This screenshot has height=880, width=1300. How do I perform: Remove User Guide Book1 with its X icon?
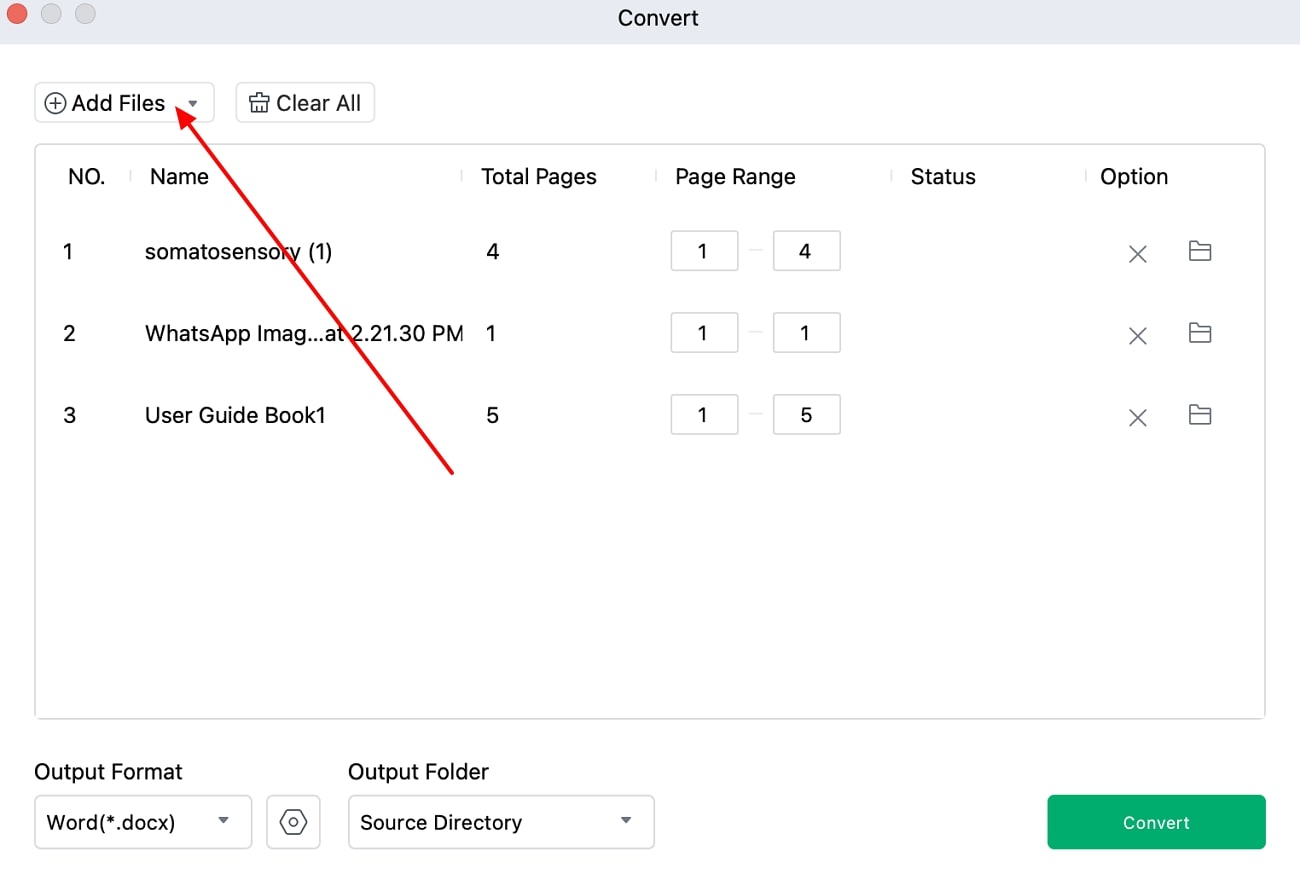pos(1137,418)
